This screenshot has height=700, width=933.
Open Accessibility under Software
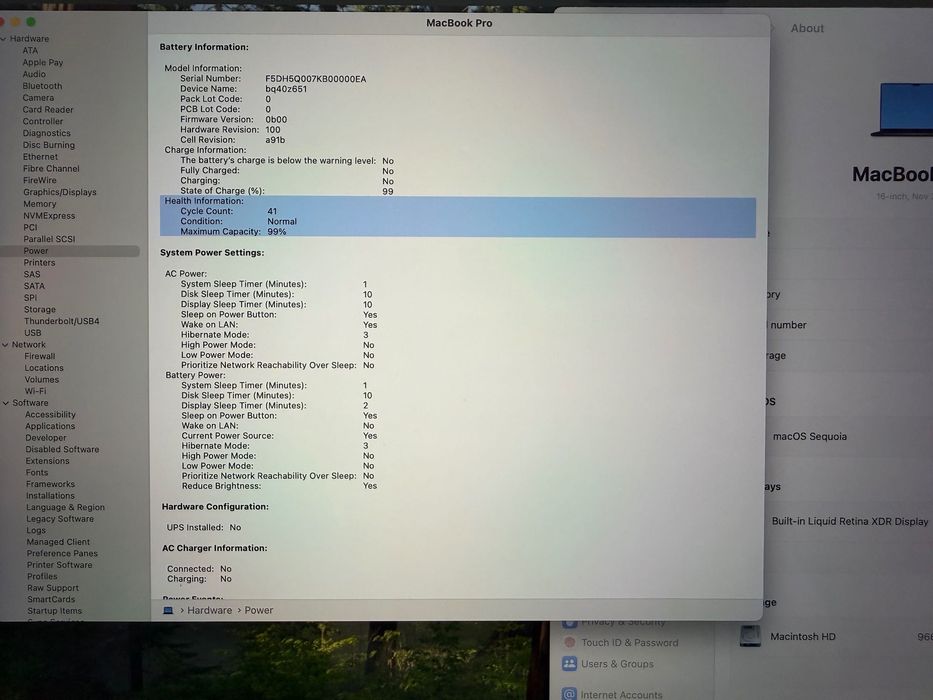coord(51,415)
